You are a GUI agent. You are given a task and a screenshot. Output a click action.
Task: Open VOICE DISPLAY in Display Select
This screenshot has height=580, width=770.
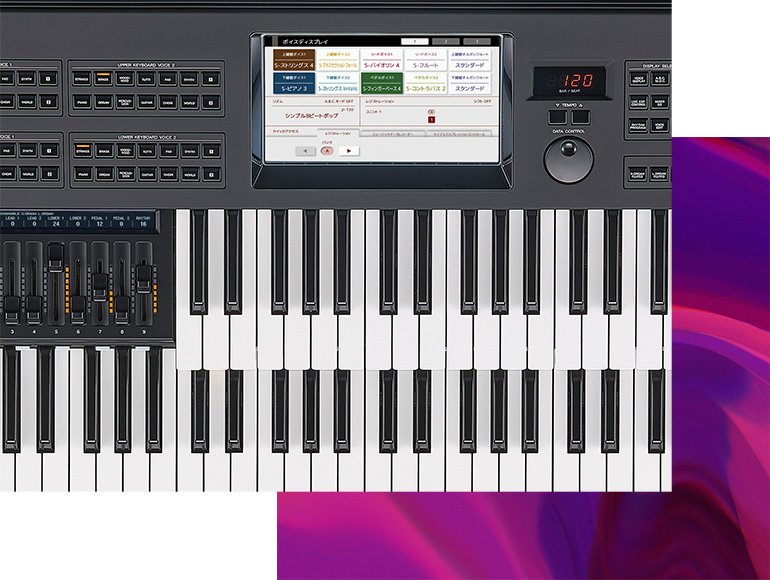(638, 79)
